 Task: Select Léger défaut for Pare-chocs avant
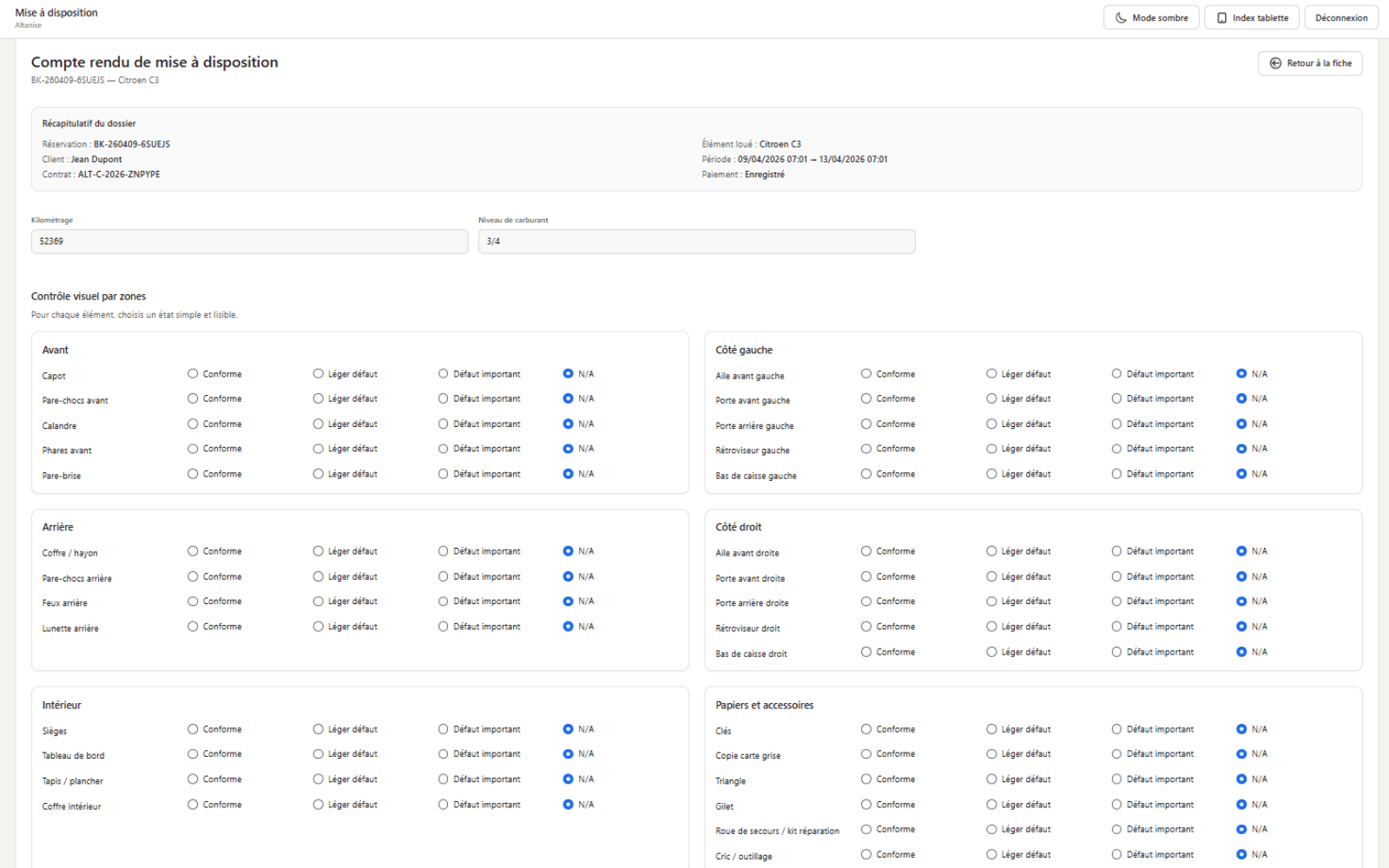319,399
